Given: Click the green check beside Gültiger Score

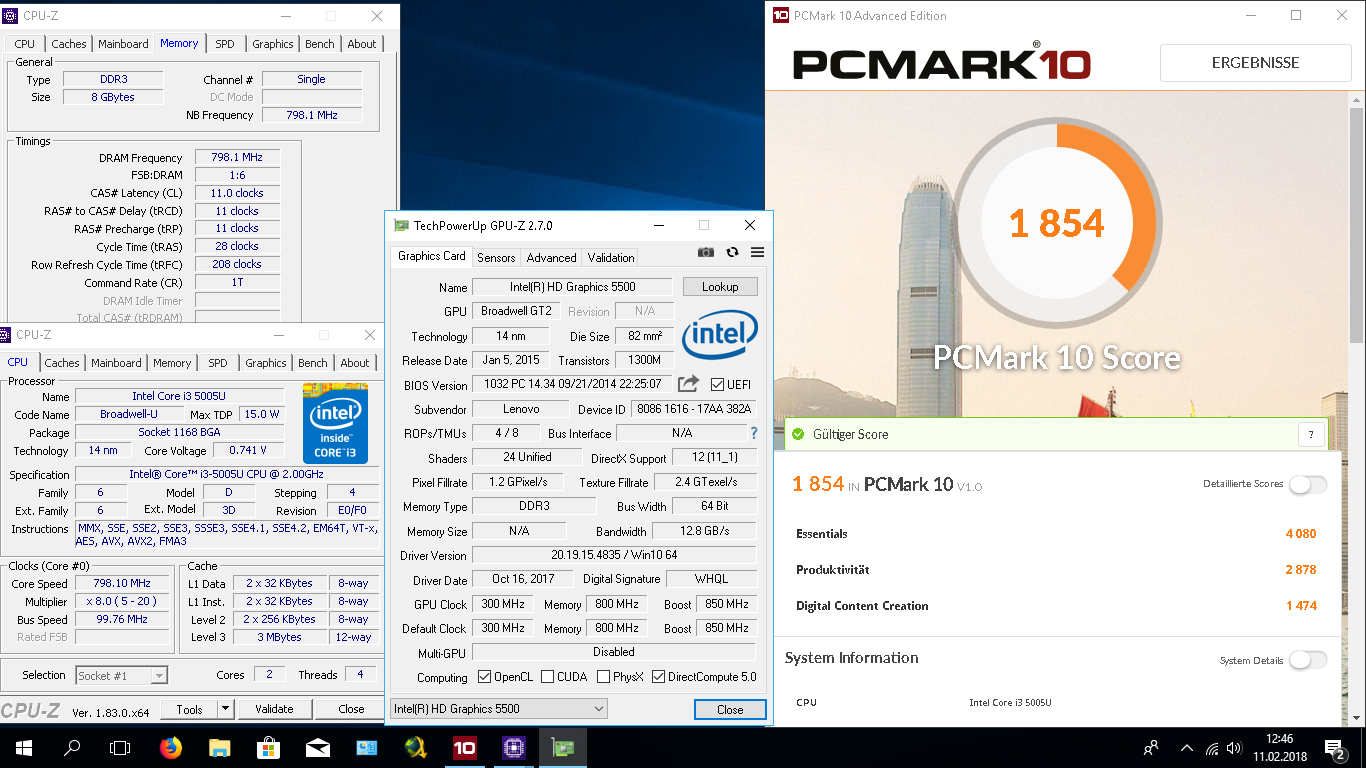Looking at the screenshot, I should tap(798, 434).
